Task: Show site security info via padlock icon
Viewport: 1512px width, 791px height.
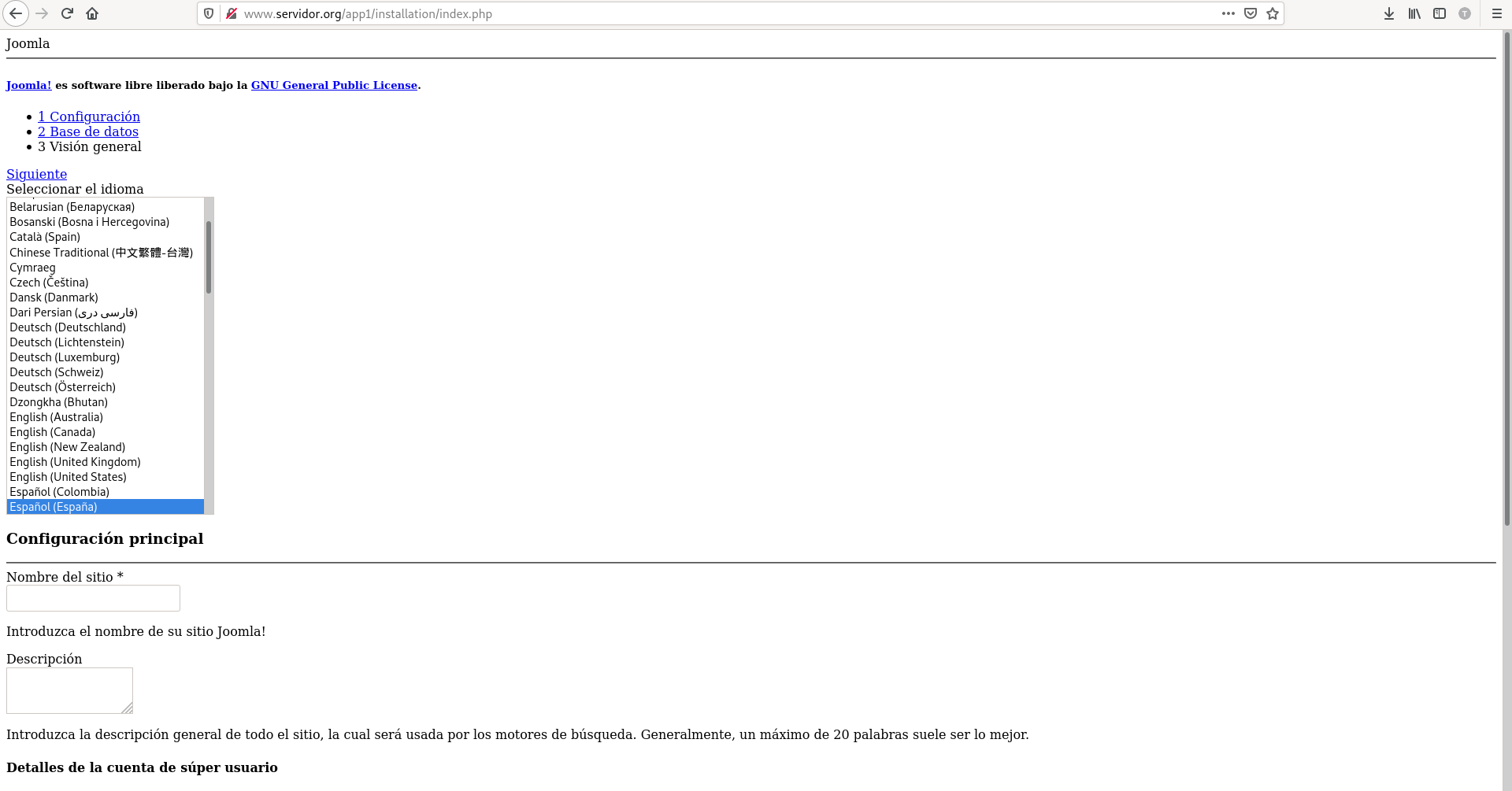Action: (x=232, y=13)
